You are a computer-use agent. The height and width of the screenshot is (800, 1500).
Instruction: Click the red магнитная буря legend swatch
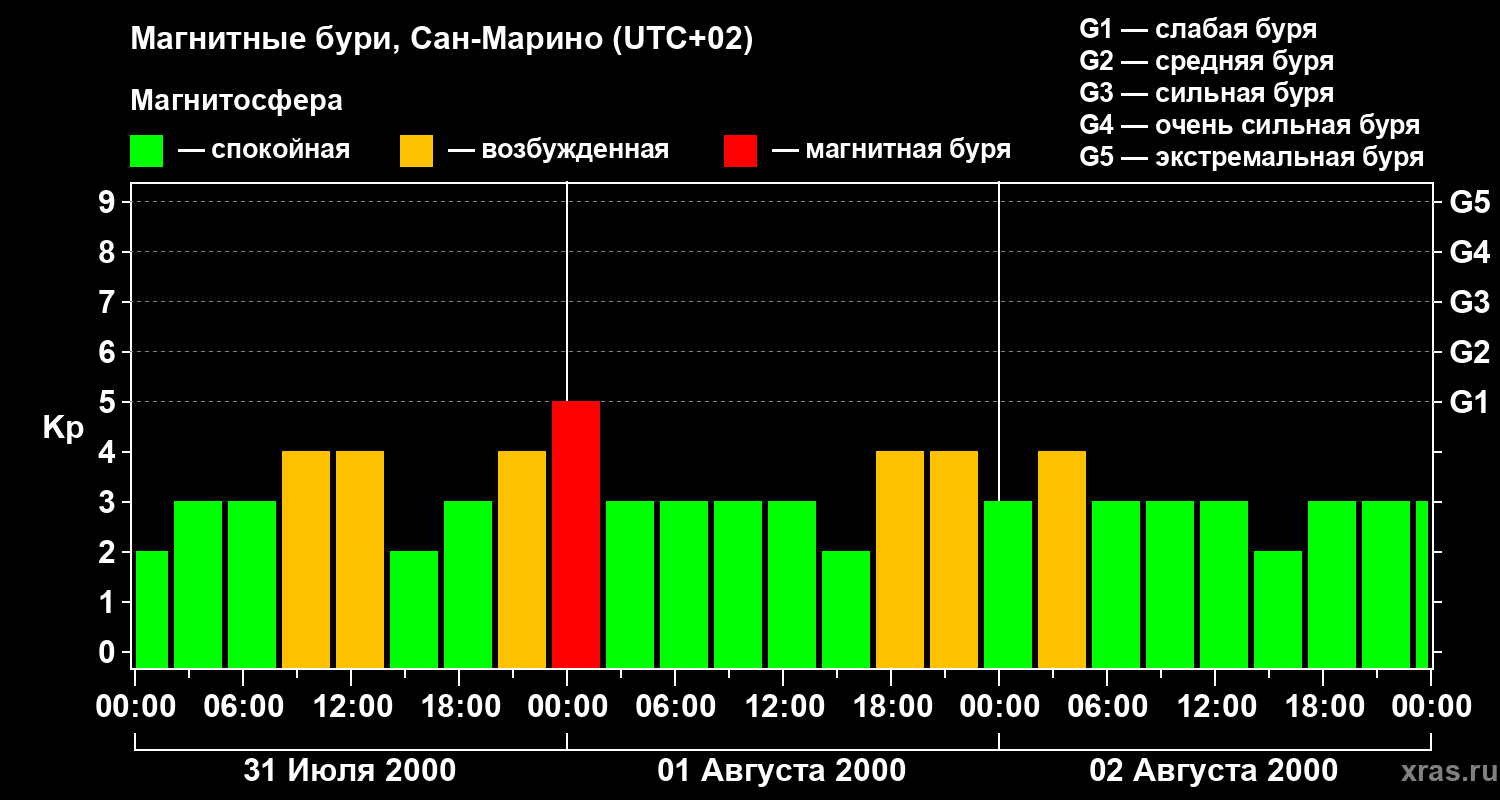[x=740, y=151]
